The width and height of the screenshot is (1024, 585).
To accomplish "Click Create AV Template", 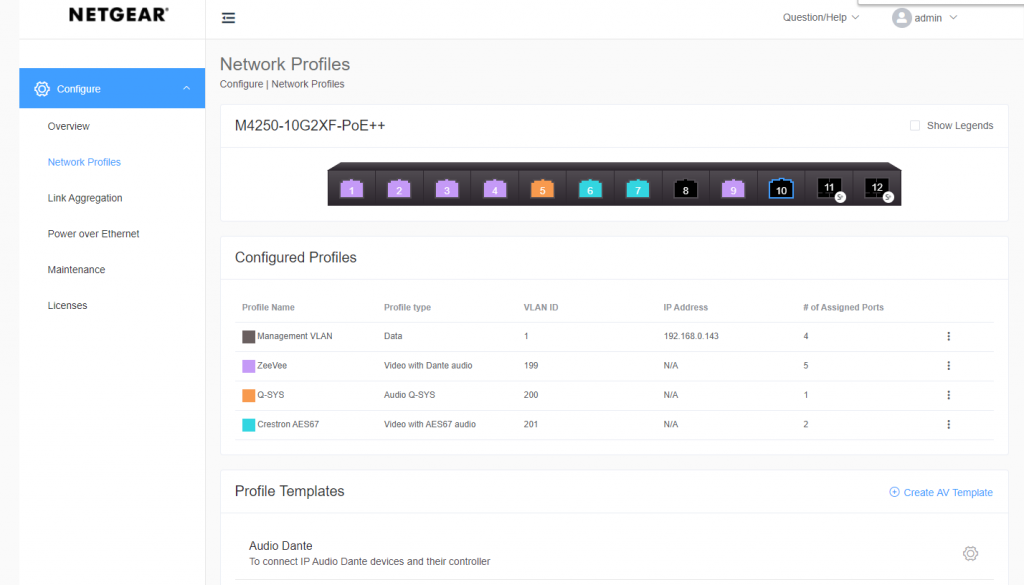I will [940, 492].
